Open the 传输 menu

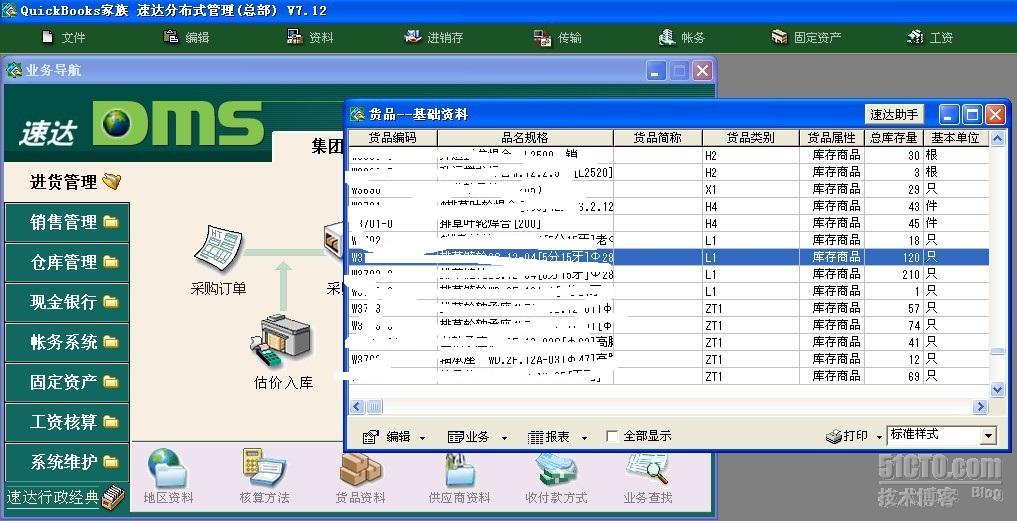557,38
